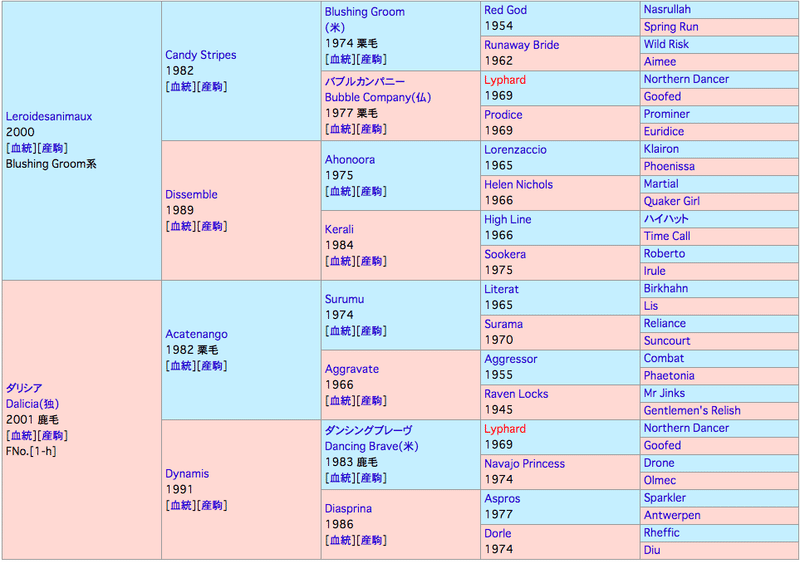Open the Aggravate link
The image size is (800, 563).
(x=352, y=369)
